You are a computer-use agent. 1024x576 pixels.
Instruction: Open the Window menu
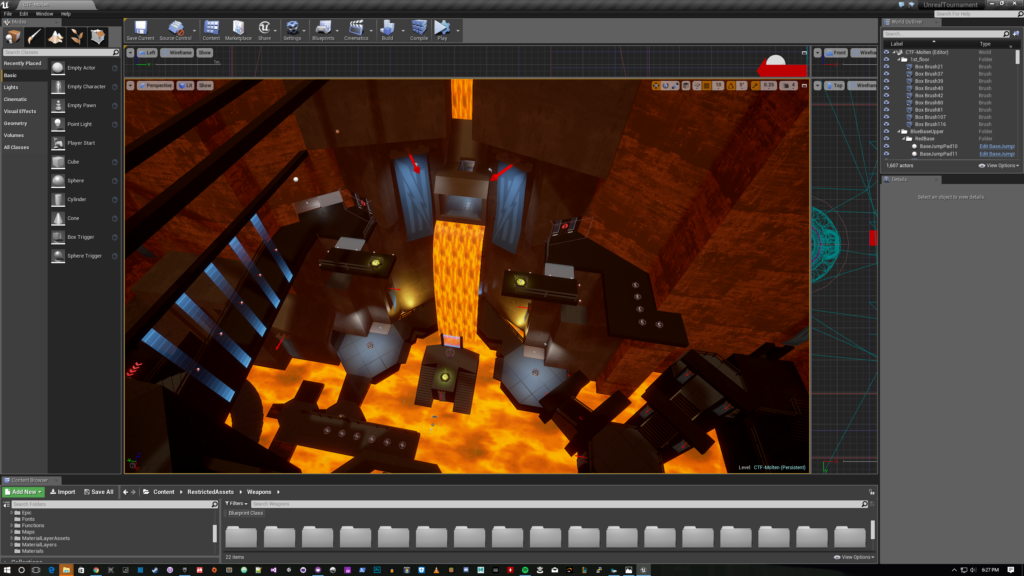(44, 14)
